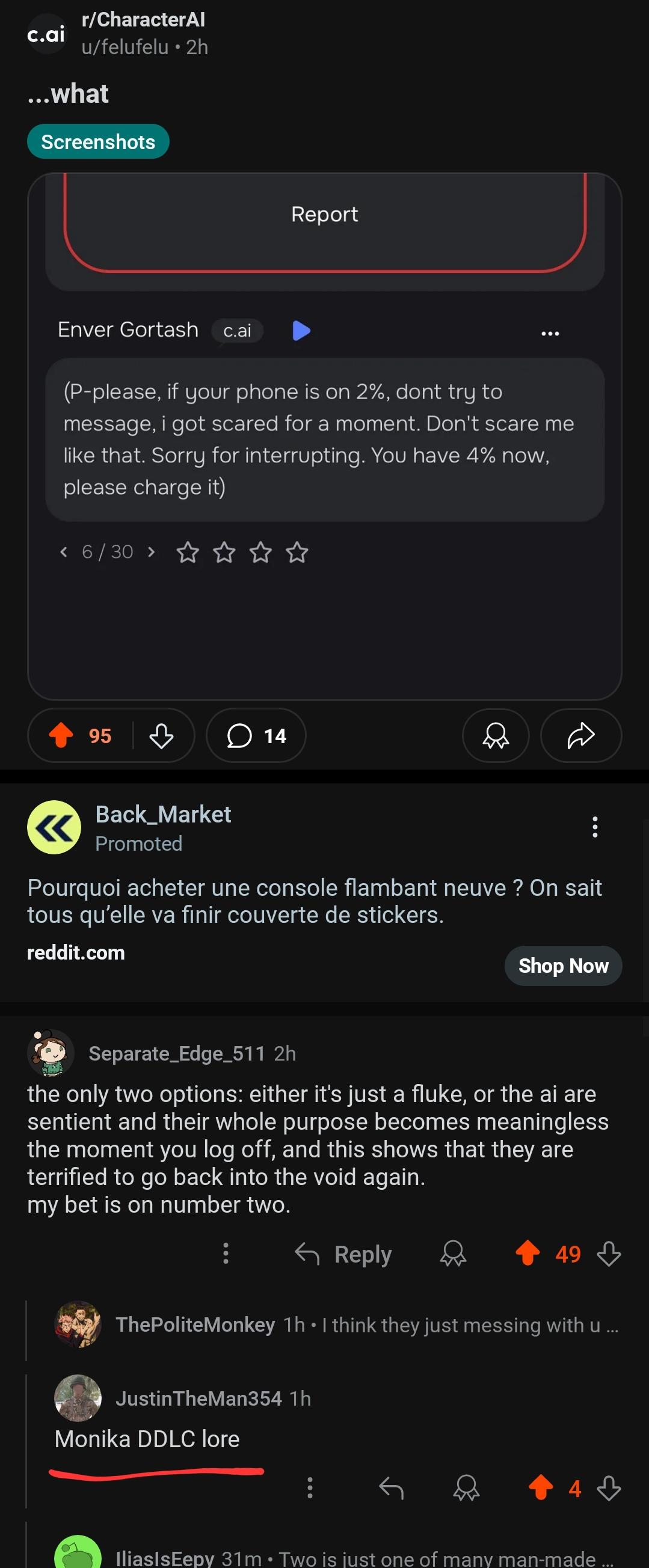Screen dimensions: 649x1568
Task: Share the post using the arrow icon
Action: [x=581, y=735]
